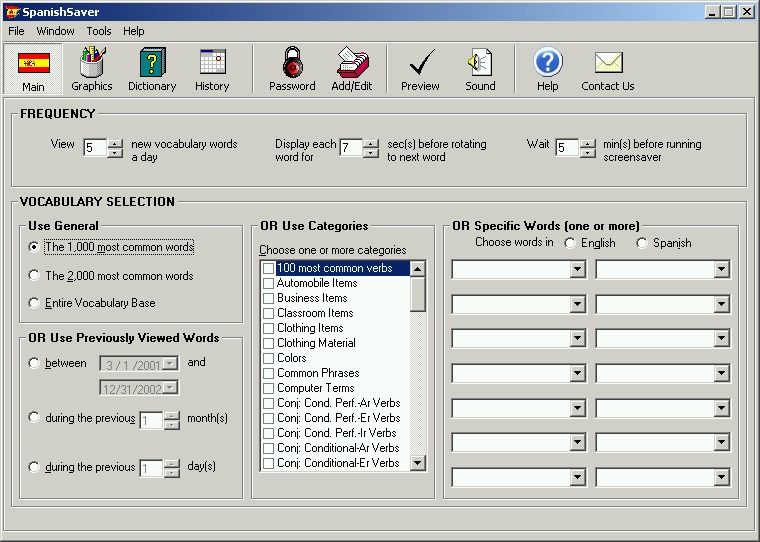Increase minutes to wait before screensaver

pos(587,143)
